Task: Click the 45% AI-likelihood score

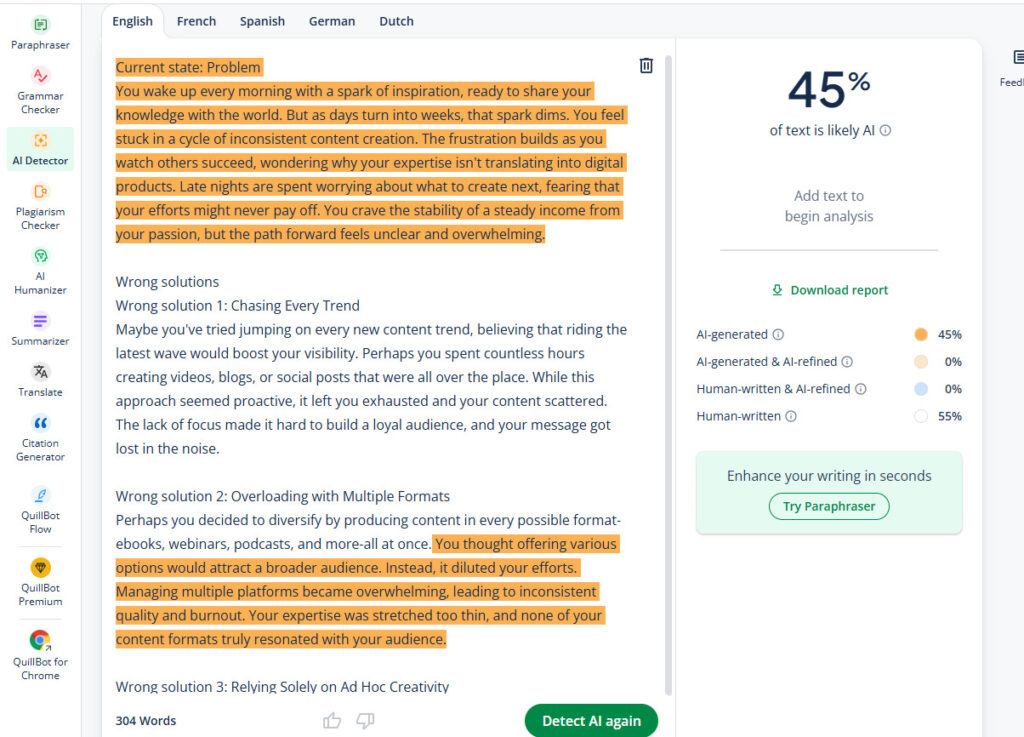Action: pos(829,89)
